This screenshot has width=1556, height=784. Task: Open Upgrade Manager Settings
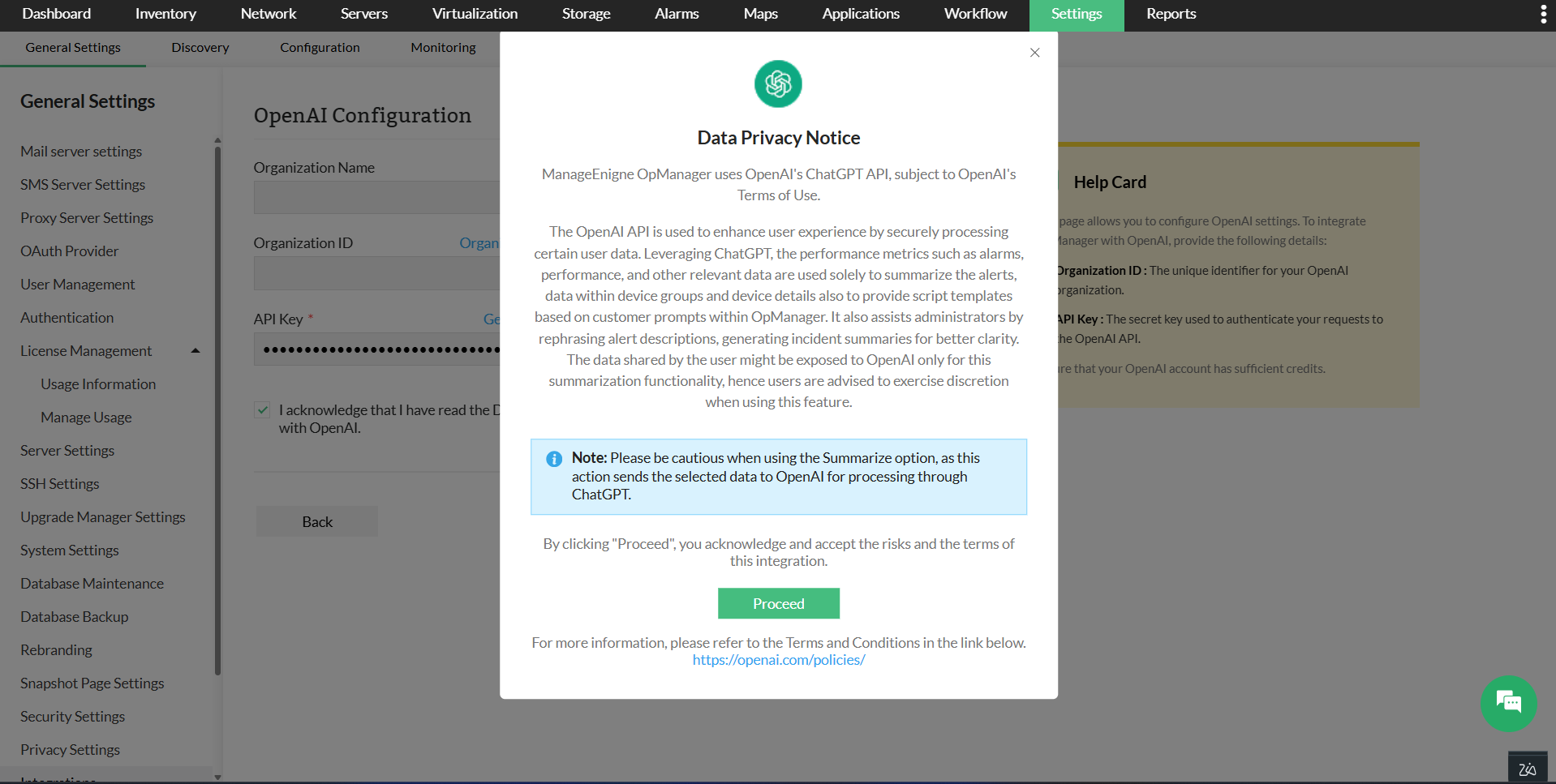[103, 517]
